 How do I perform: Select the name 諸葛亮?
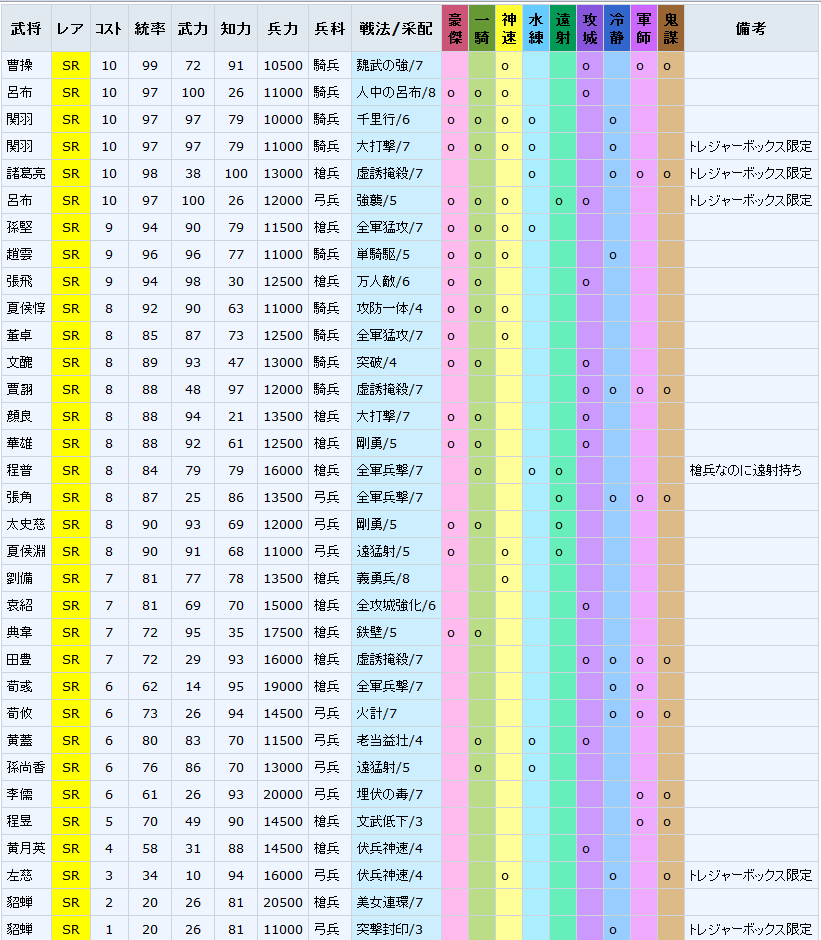26,173
